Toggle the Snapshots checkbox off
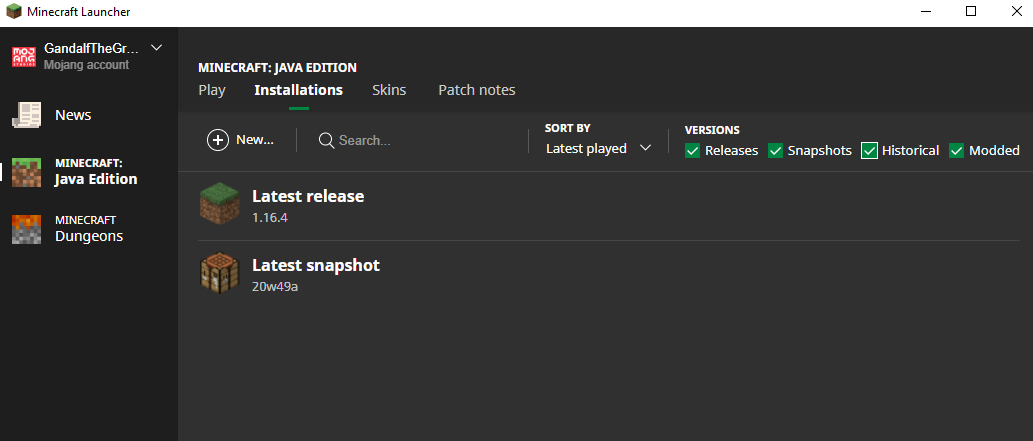The image size is (1033, 441). click(x=776, y=151)
